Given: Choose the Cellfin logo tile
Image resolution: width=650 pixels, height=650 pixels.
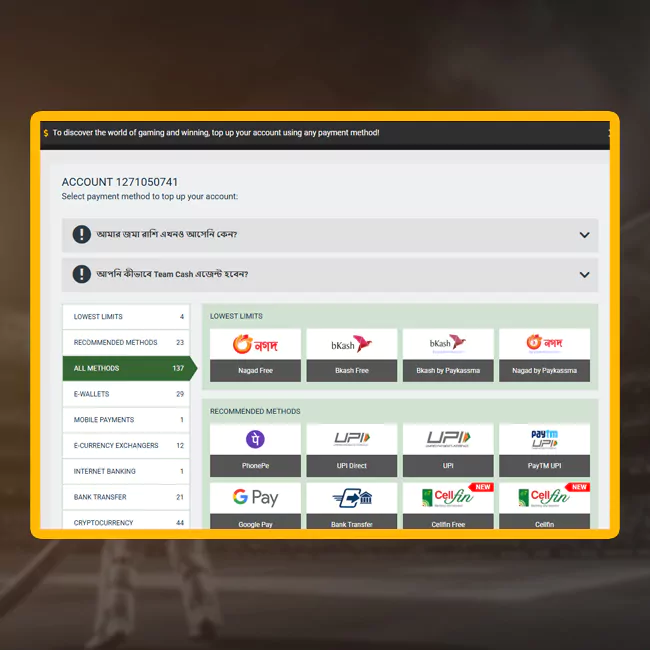Looking at the screenshot, I should pos(544,497).
